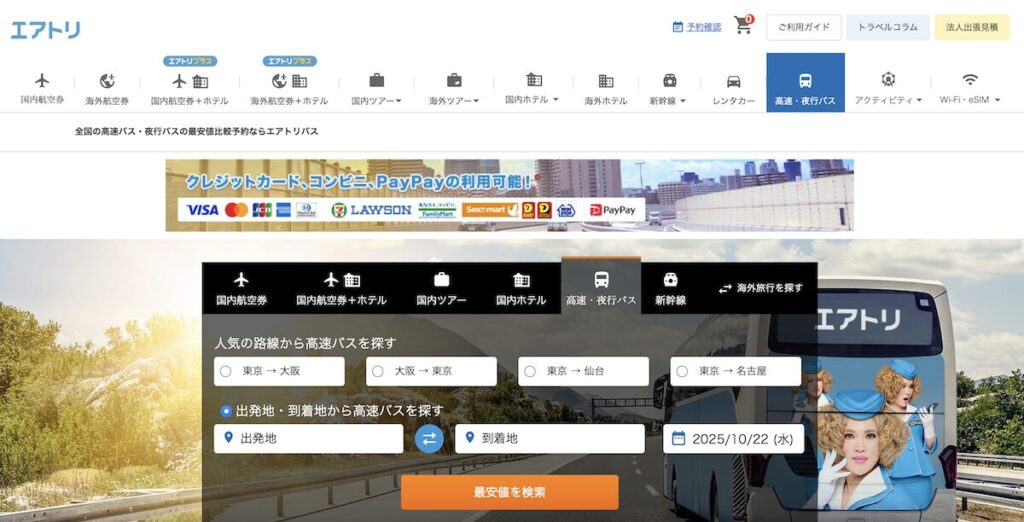Image resolution: width=1024 pixels, height=522 pixels.
Task: Click the shopping cart icon
Action: (x=743, y=26)
